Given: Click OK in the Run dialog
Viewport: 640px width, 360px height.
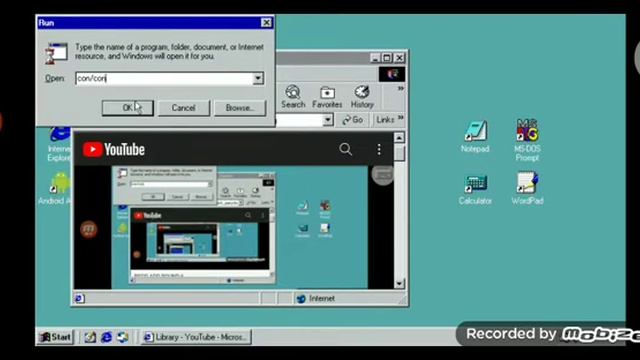Looking at the screenshot, I should (128, 108).
